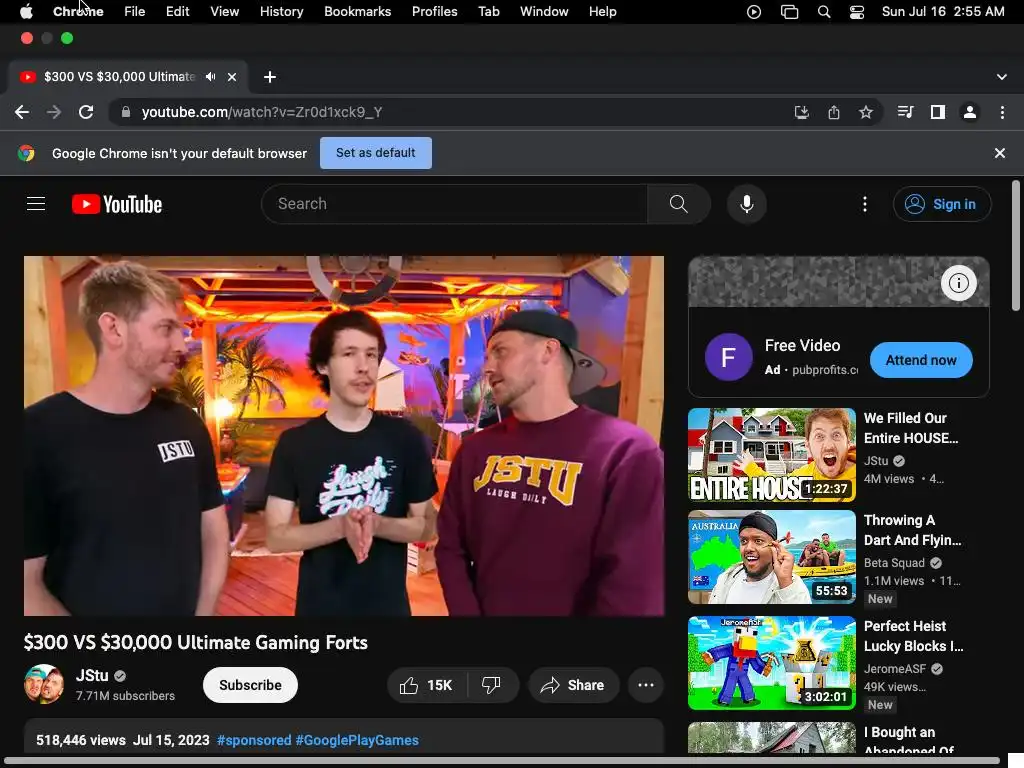Click the 518,446 views text
Viewport: 1024px width, 768px height.
click(x=81, y=740)
